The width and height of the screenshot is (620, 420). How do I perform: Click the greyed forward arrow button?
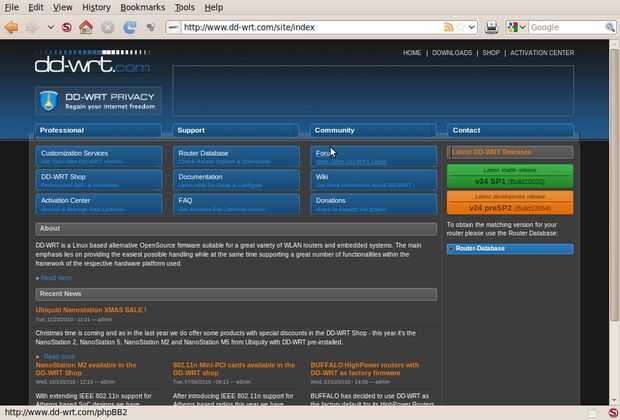click(x=34, y=27)
